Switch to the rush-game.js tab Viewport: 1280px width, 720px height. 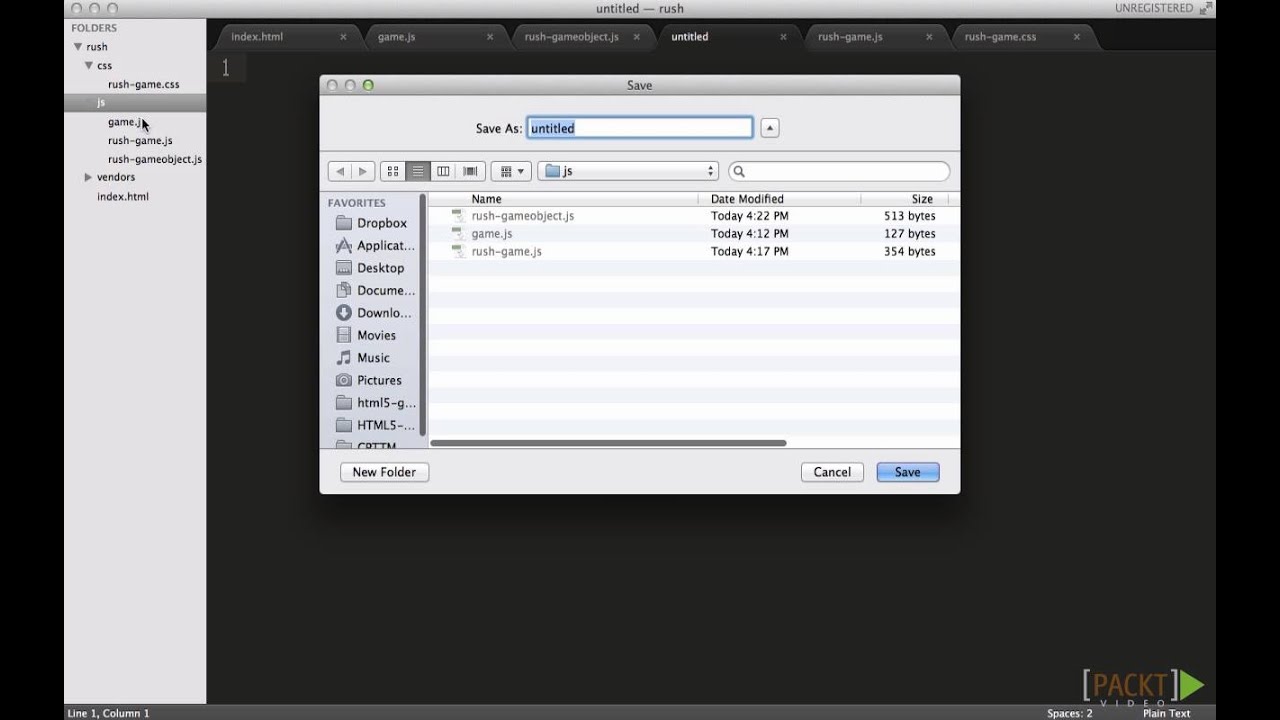point(850,37)
